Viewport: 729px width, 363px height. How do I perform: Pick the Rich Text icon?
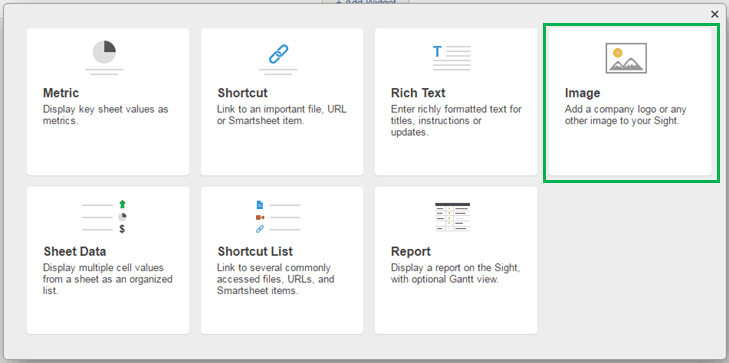[452, 58]
